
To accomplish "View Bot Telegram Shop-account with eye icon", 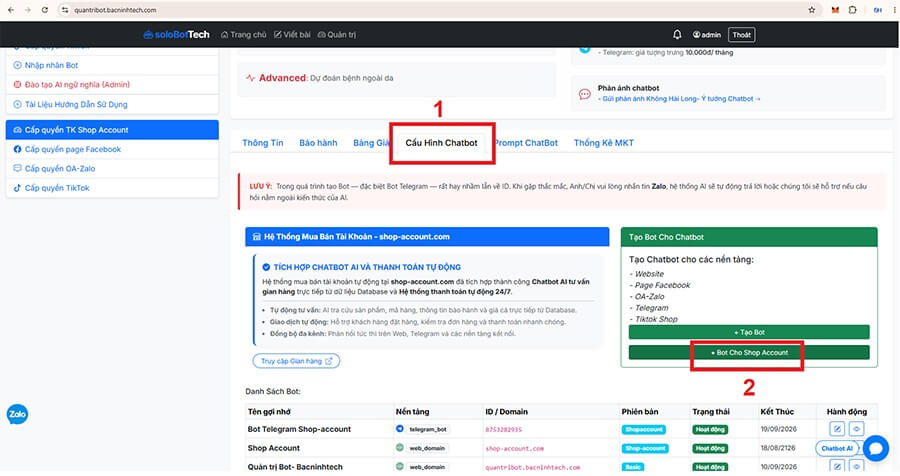I will tap(856, 429).
